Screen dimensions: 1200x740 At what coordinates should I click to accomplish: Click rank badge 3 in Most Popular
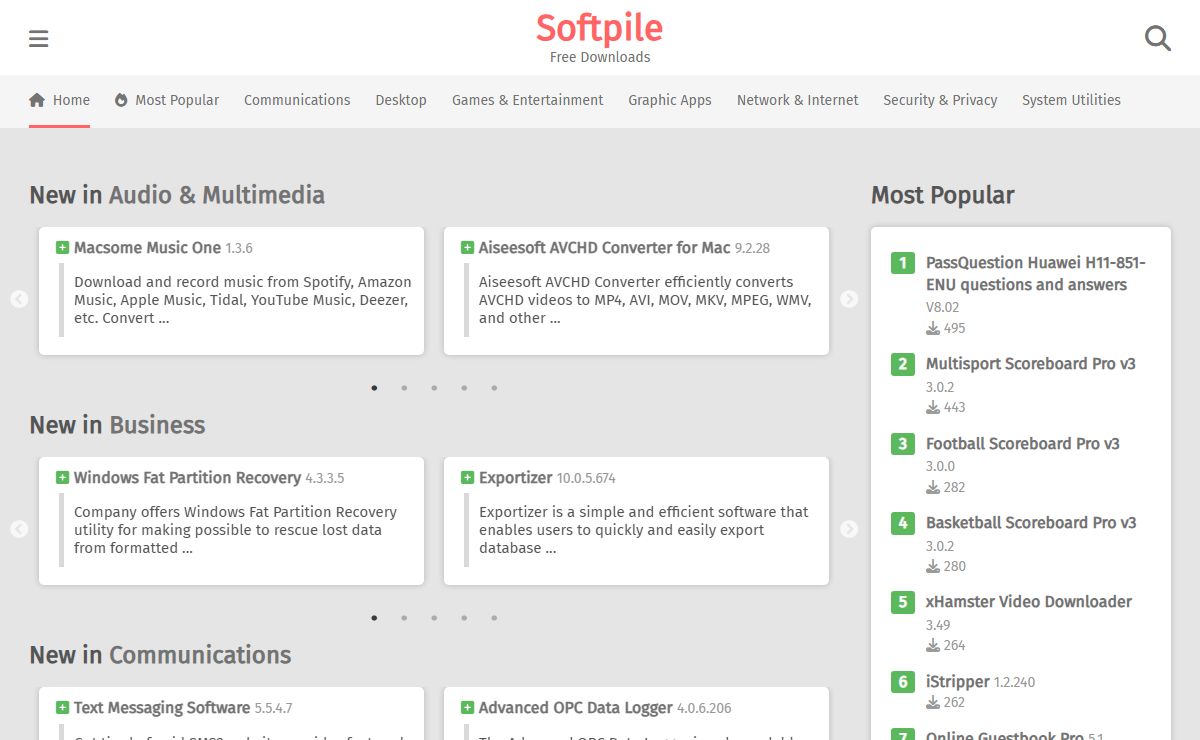pos(903,444)
